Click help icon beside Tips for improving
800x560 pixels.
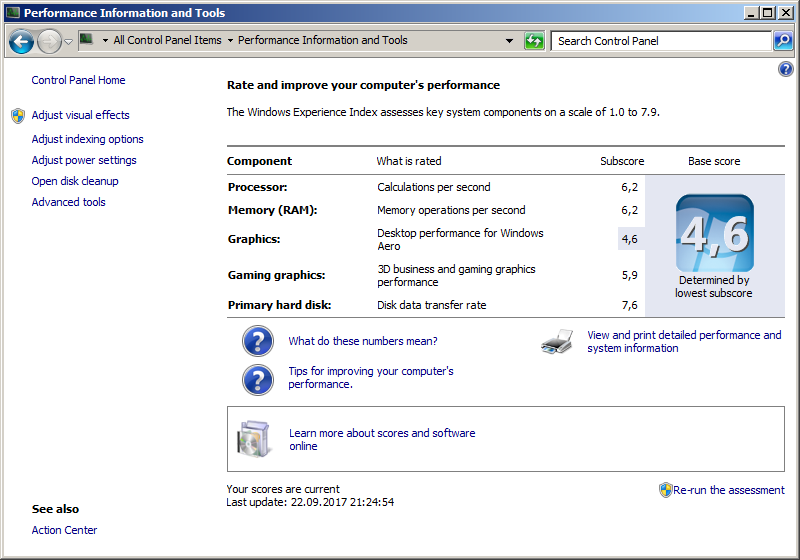point(258,380)
